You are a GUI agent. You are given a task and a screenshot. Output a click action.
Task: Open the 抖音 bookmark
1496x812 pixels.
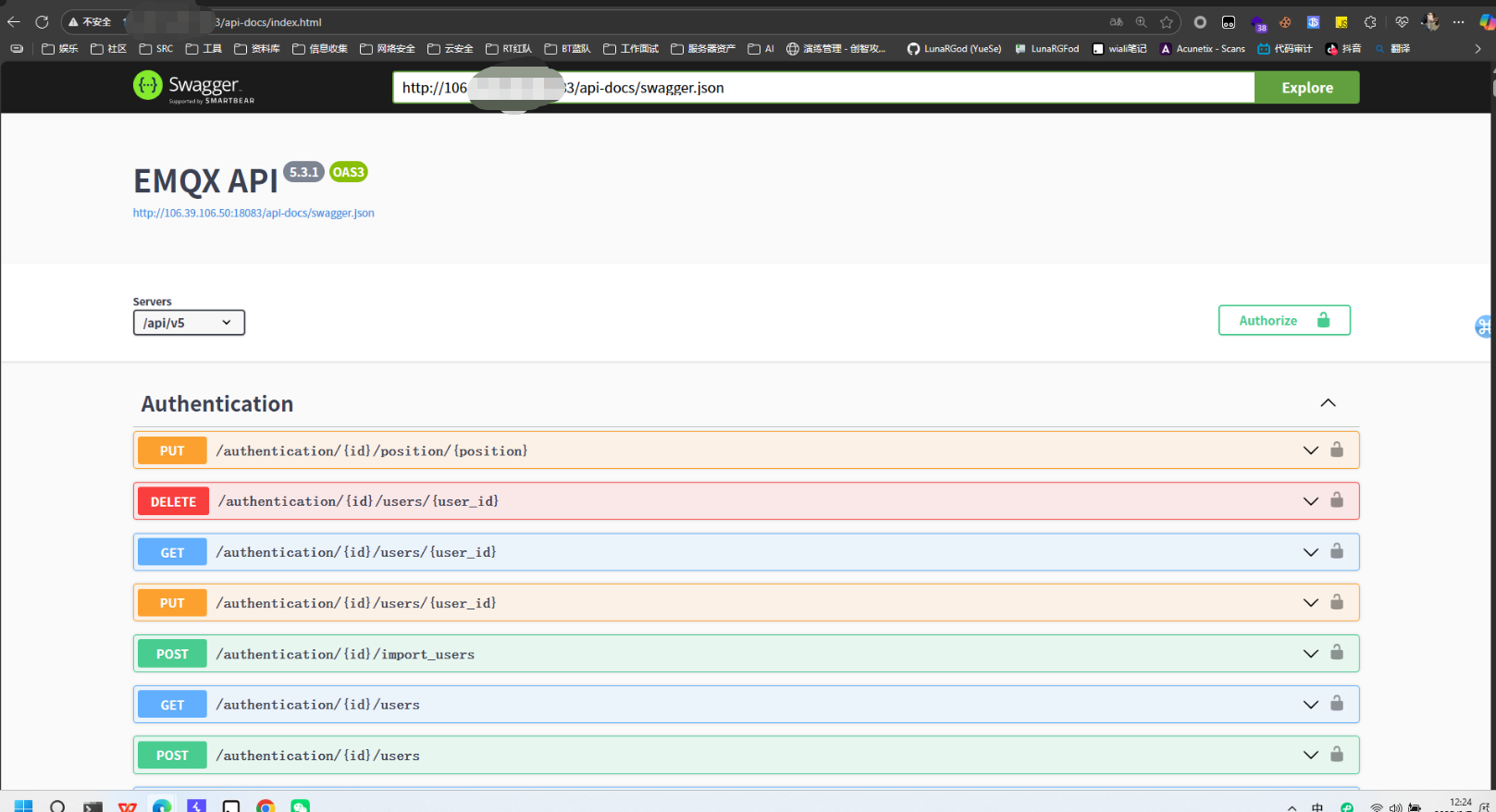coord(1343,49)
